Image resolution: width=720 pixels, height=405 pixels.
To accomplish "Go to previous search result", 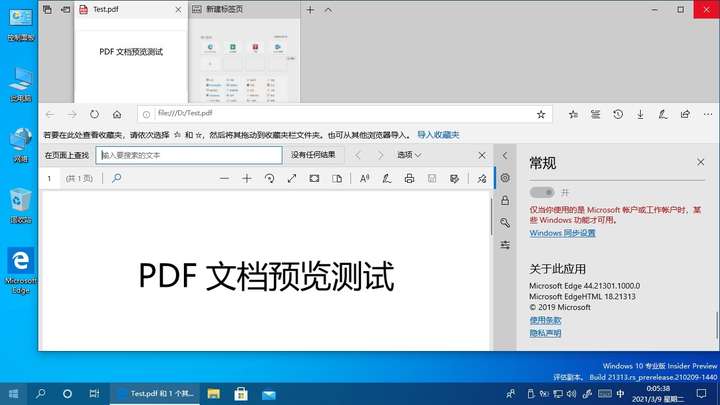I will coord(358,155).
